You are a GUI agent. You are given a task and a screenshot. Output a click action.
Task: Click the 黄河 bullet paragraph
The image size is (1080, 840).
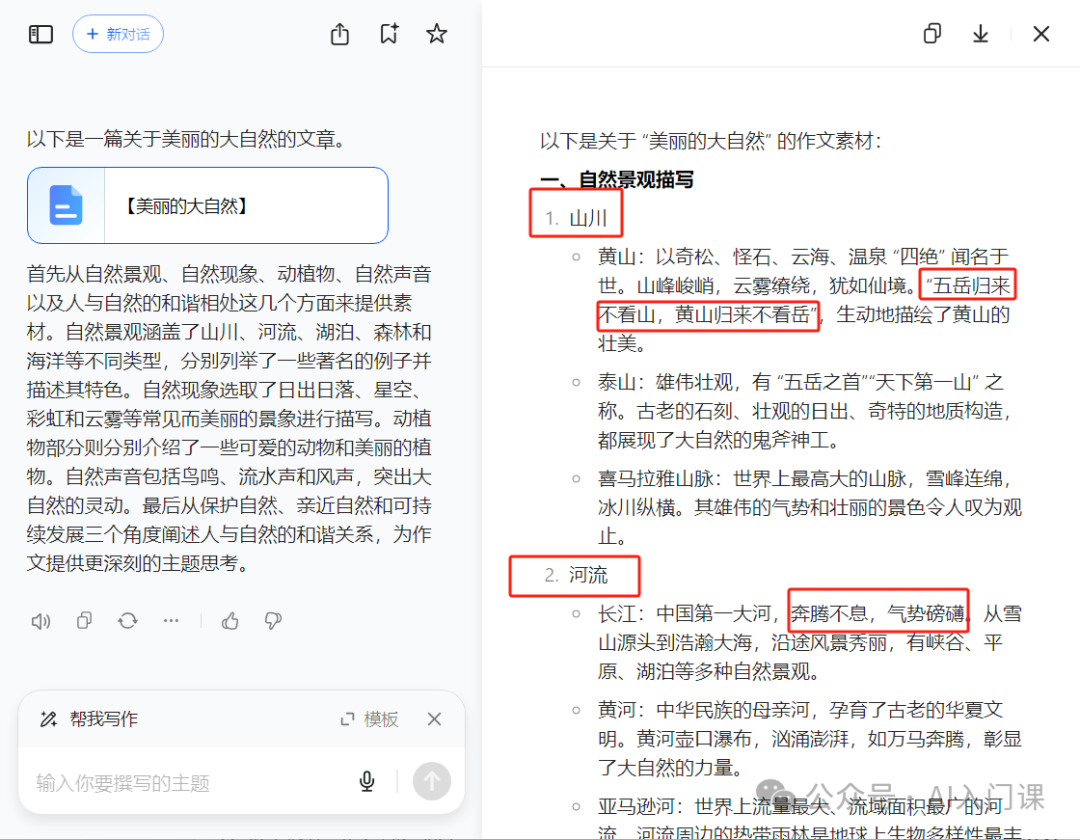pos(809,739)
